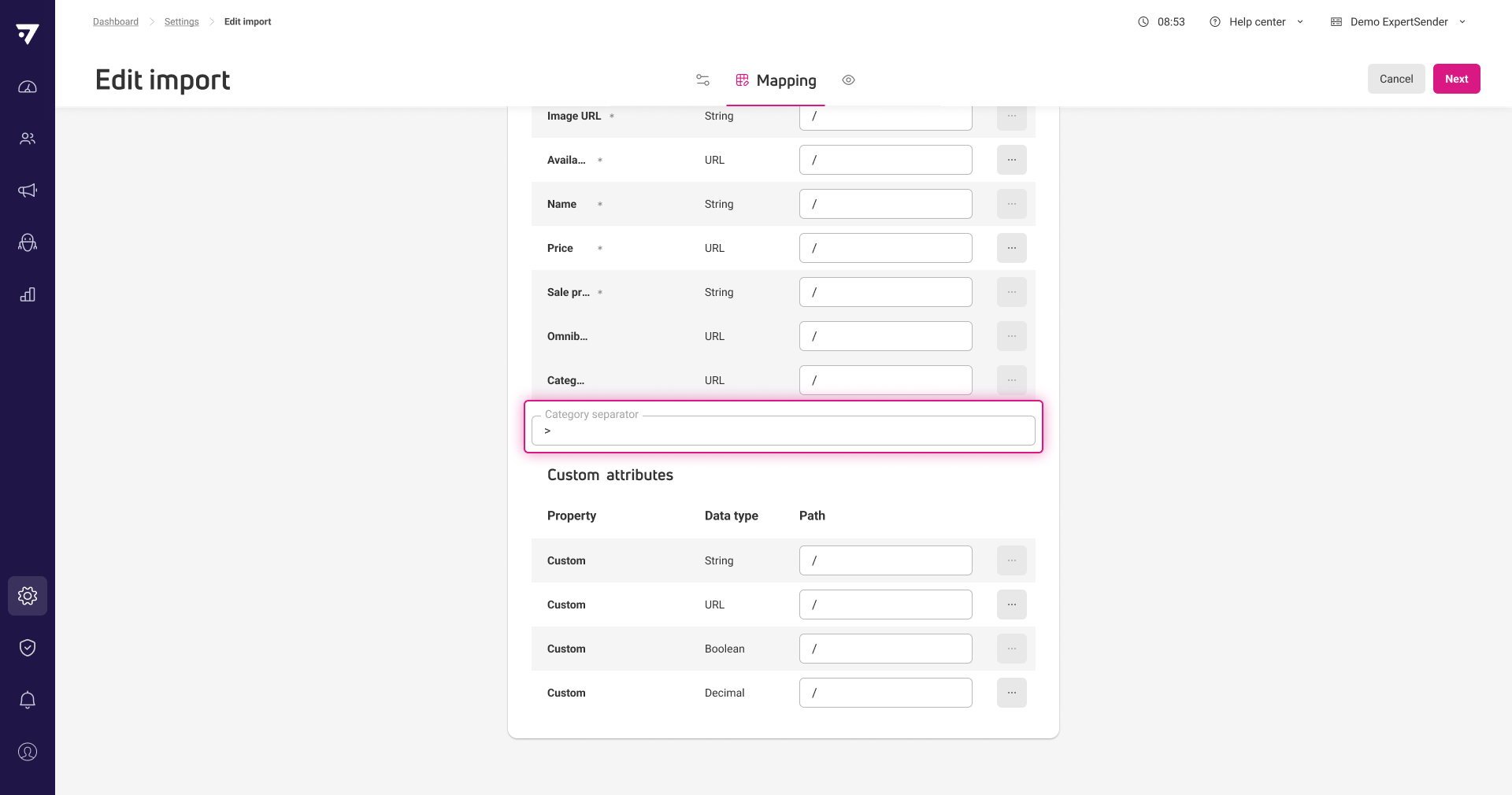The width and height of the screenshot is (1512, 795).
Task: Click the ExpertSender logo icon
Action: pyautogui.click(x=28, y=34)
